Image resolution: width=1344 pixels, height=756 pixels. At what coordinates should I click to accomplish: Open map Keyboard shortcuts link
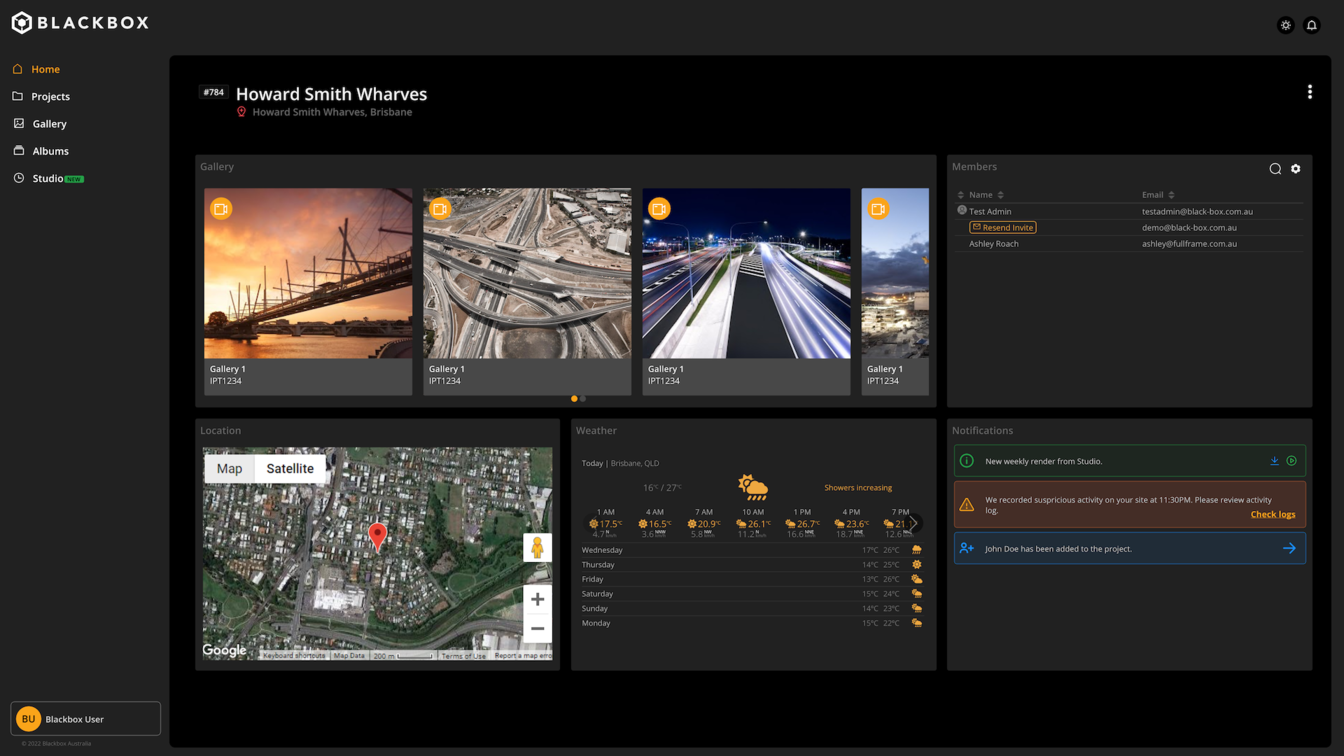[294, 656]
